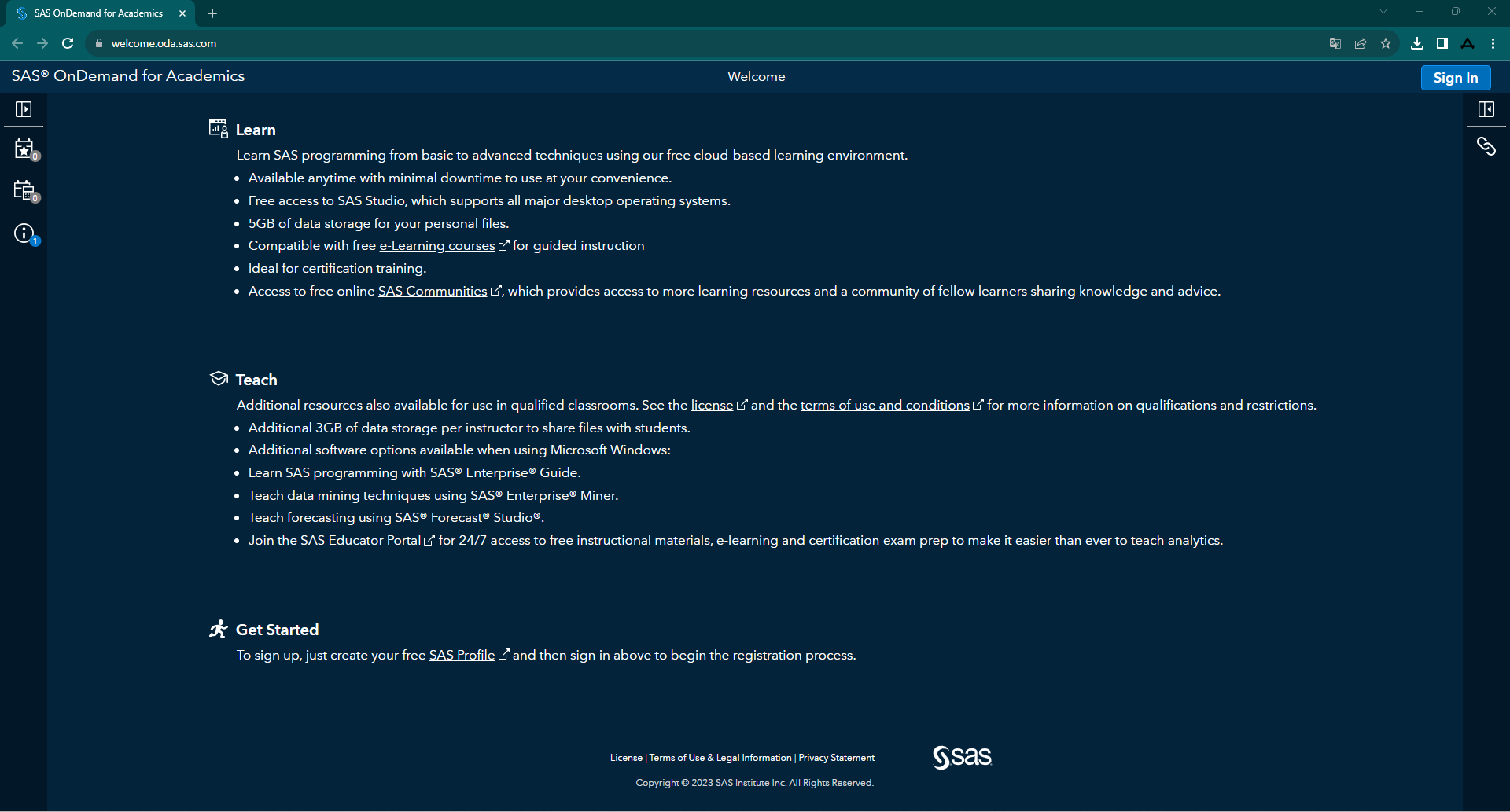Open the SAS Profile link
The width and height of the screenshot is (1510, 812).
tap(462, 655)
